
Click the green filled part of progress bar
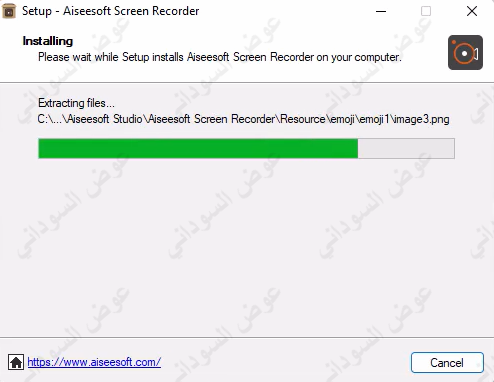click(198, 148)
